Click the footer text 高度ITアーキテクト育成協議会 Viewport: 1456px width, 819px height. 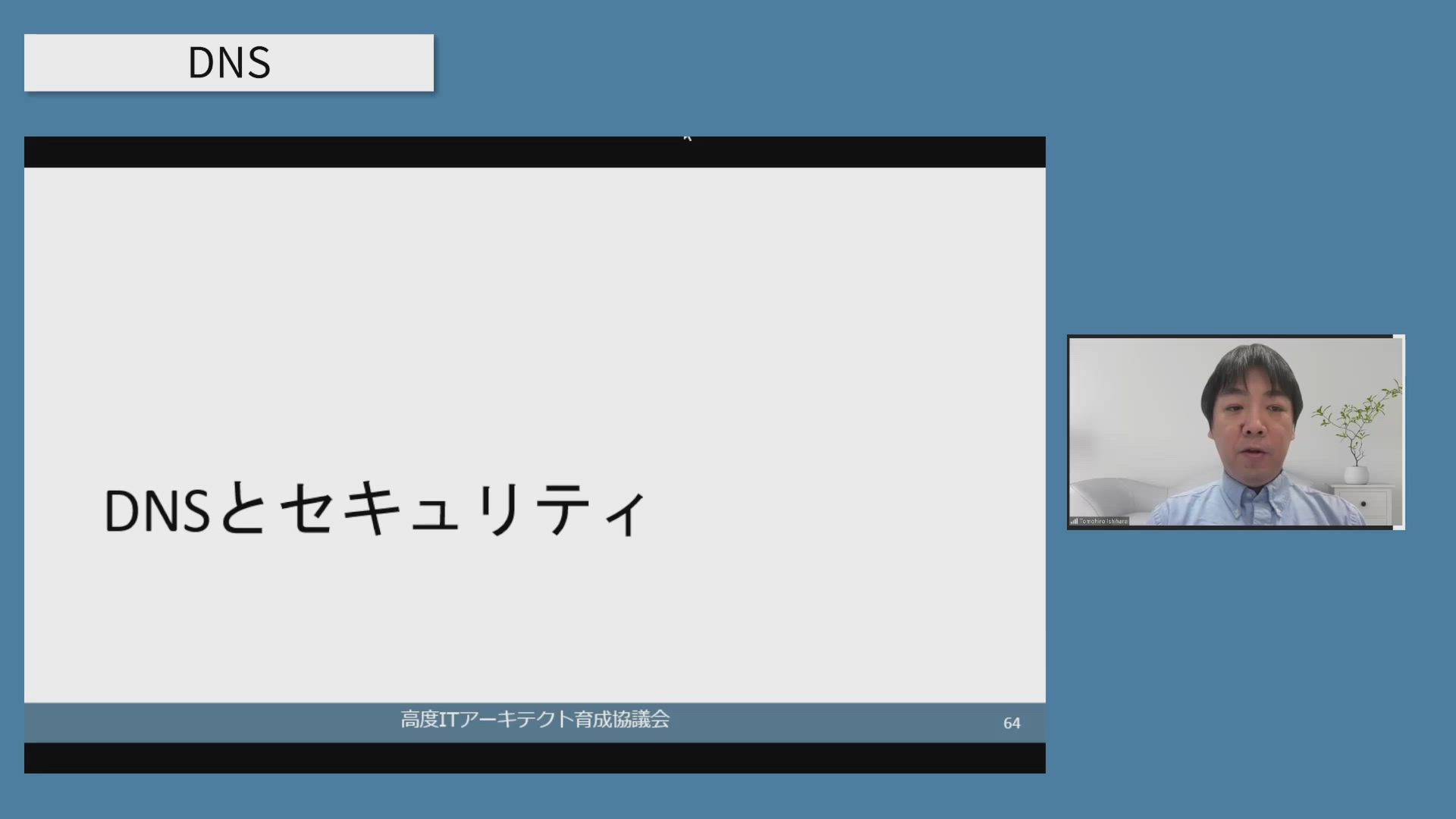coord(535,720)
